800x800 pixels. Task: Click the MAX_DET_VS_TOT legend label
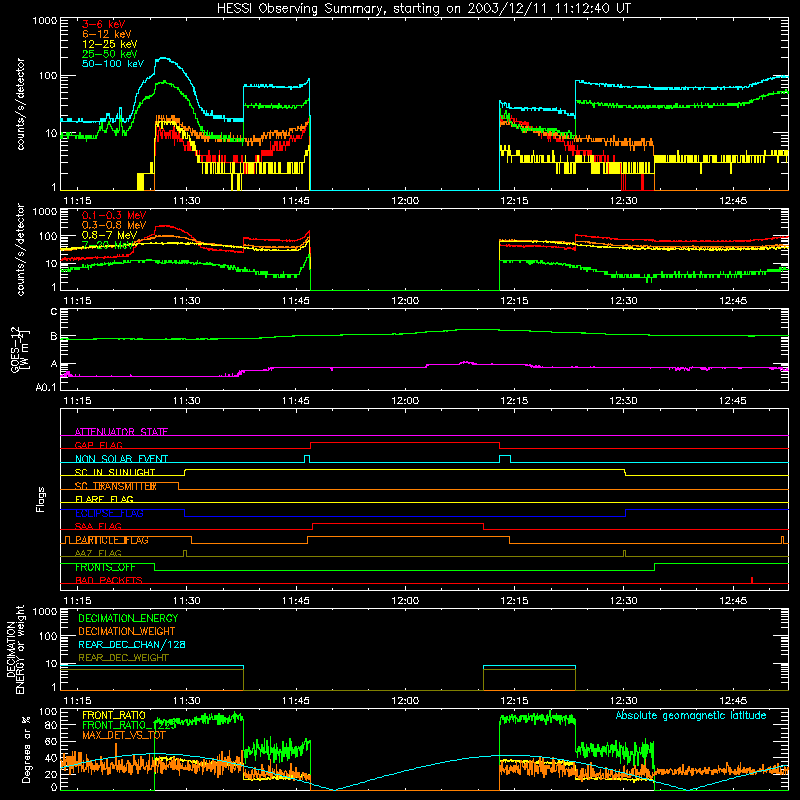pos(124,735)
